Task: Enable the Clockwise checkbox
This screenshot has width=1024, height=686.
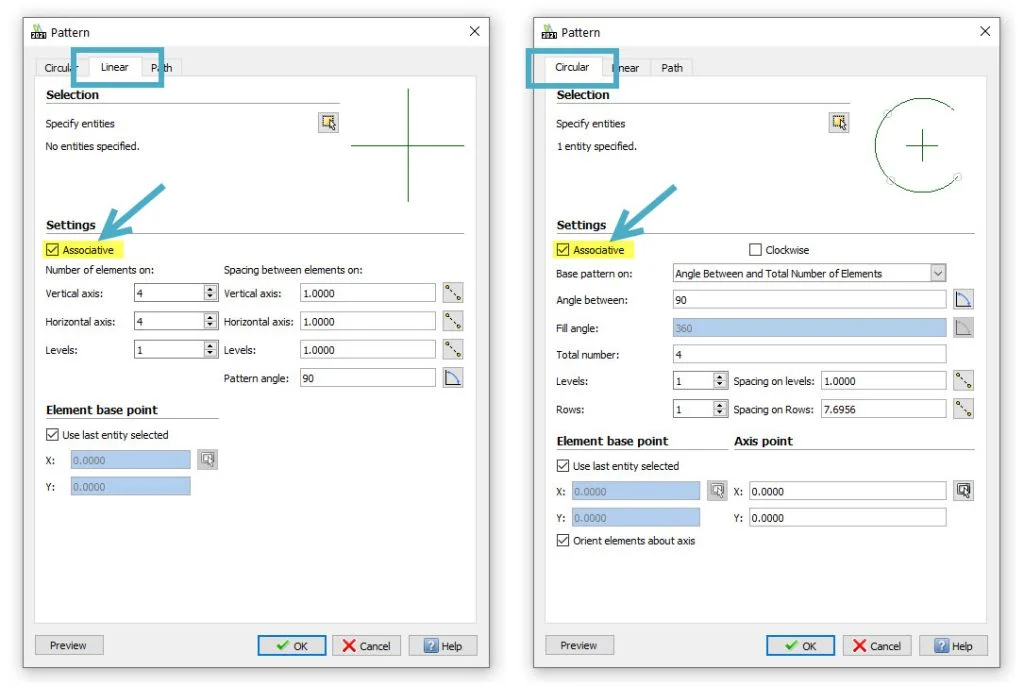Action: pyautogui.click(x=756, y=250)
